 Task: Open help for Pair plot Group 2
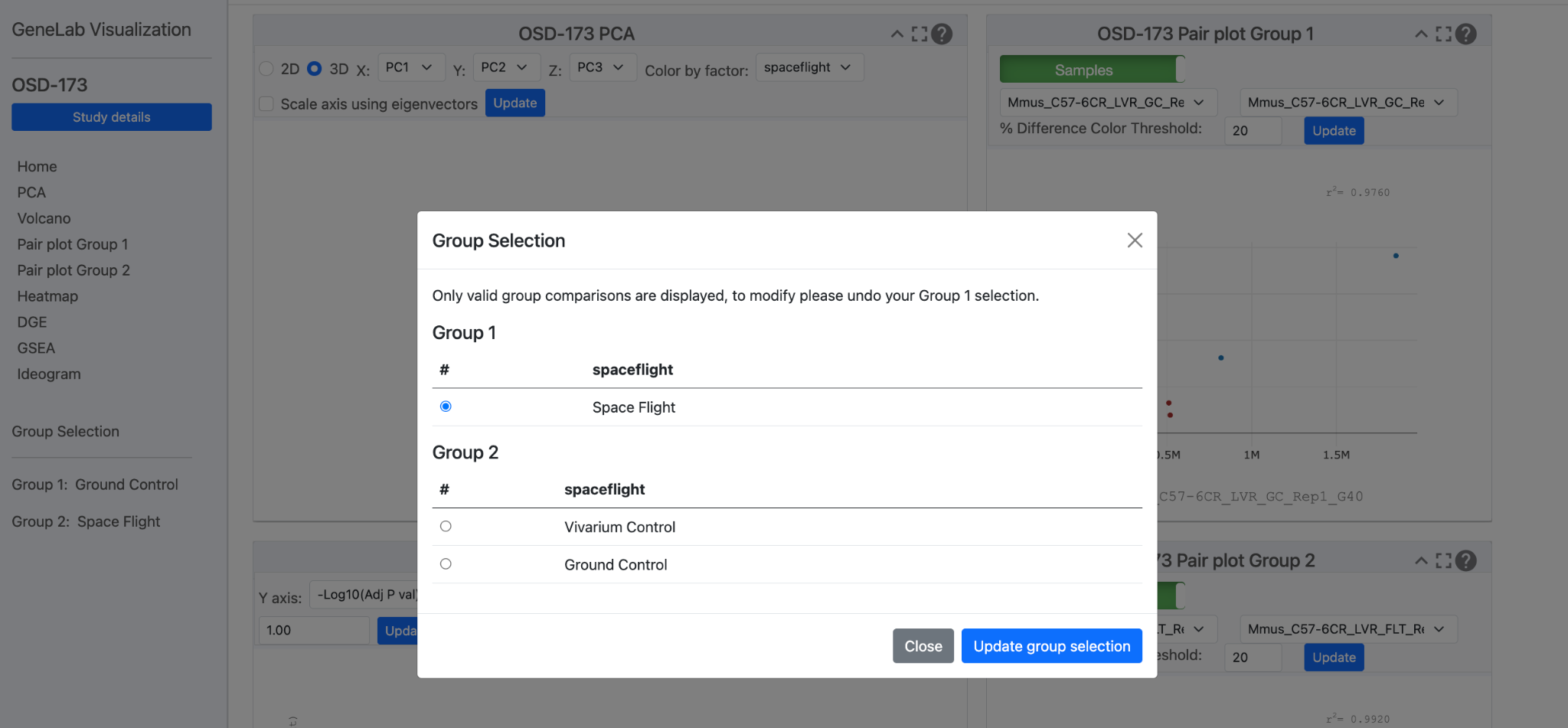[x=1465, y=560]
